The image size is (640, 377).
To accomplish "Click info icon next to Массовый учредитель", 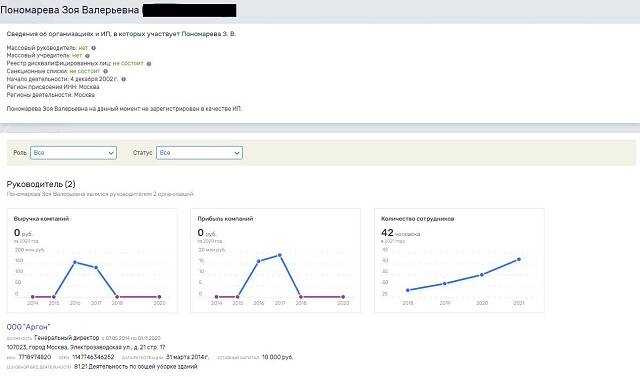I will click(87, 55).
